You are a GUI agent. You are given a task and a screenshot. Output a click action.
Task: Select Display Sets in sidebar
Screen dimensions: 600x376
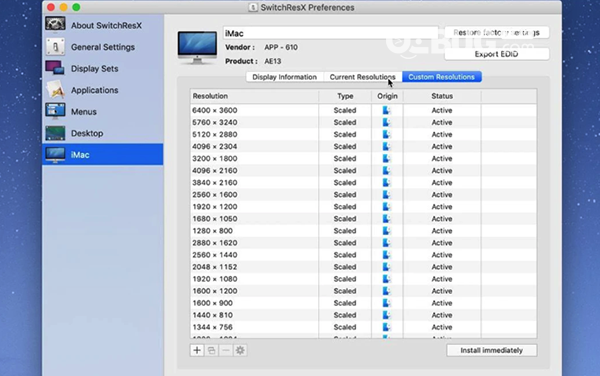103,68
